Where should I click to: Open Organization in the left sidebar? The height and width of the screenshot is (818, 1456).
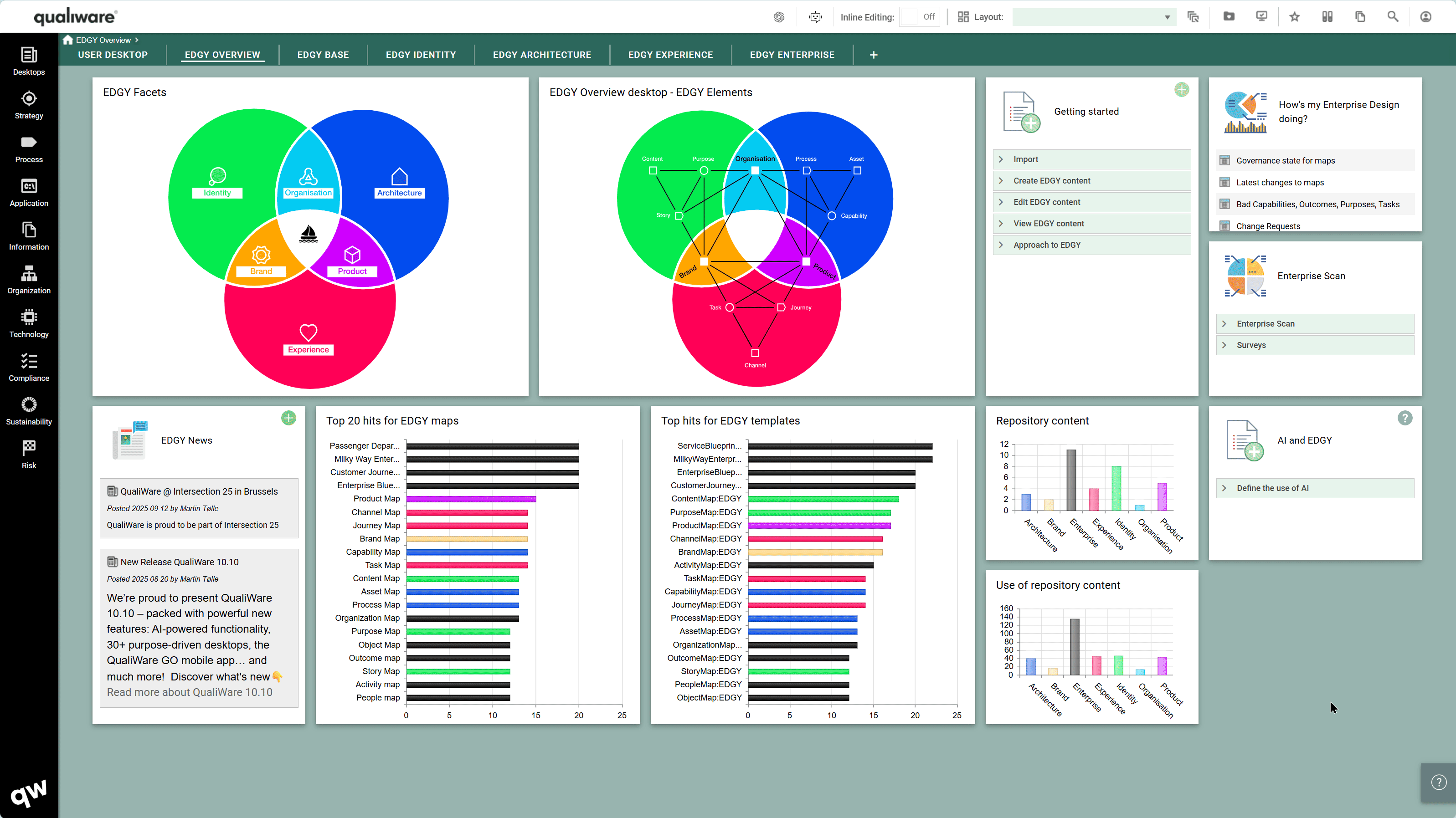tap(29, 280)
